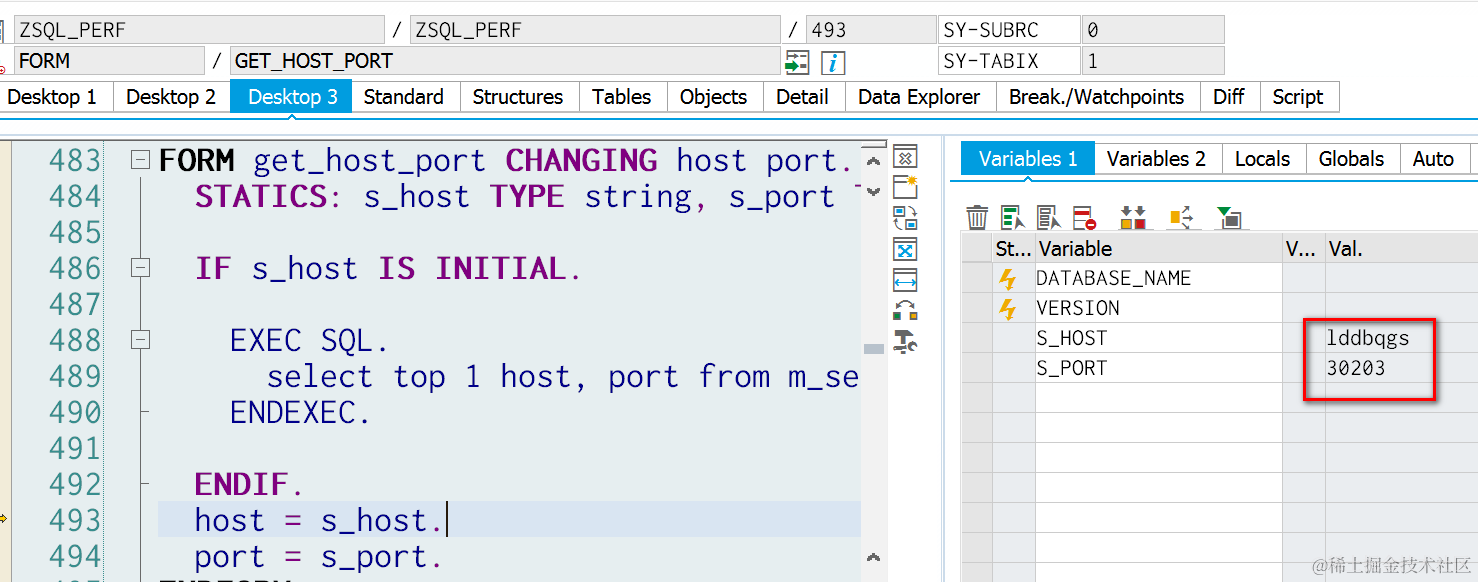Screen dimensions: 1478x582
Task: Switch to the Locals tab
Action: click(x=1262, y=159)
